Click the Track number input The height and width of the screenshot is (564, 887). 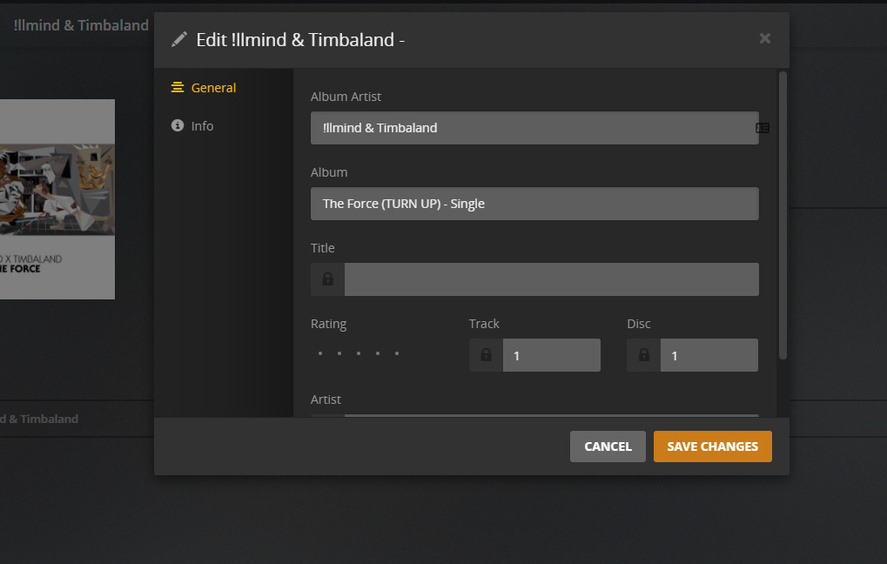[x=552, y=355]
